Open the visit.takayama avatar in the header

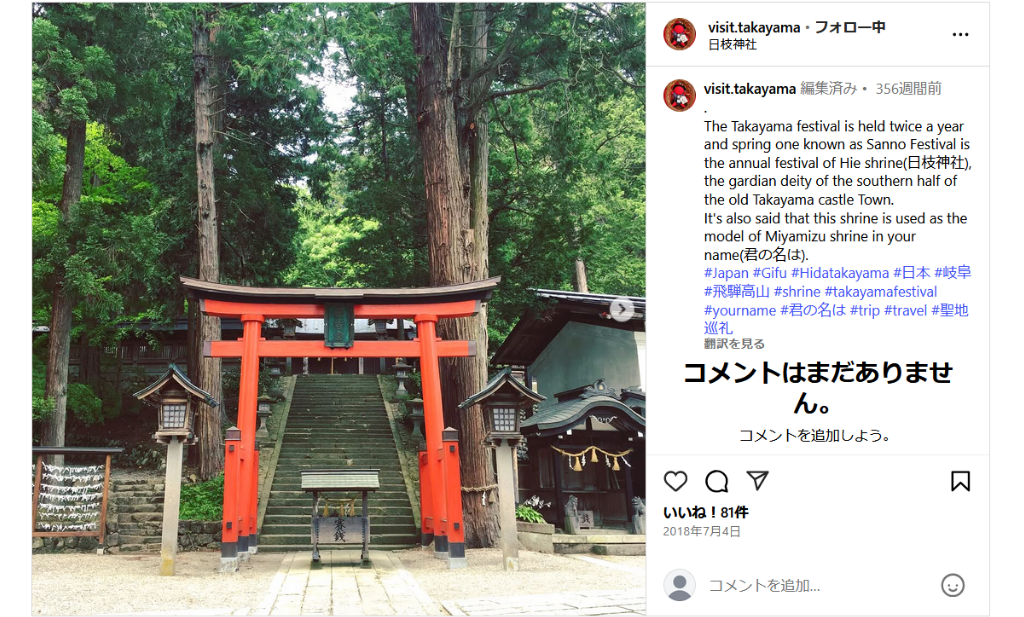679,35
